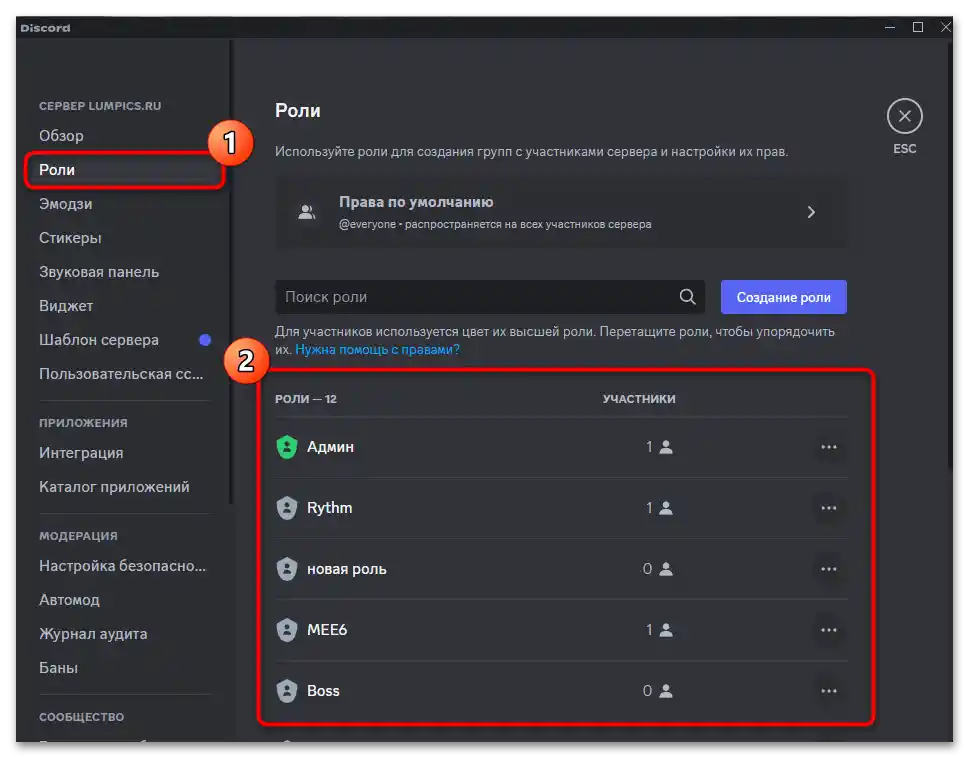The image size is (969, 758).
Task: Open the Виджет section
Action: pyautogui.click(x=66, y=306)
